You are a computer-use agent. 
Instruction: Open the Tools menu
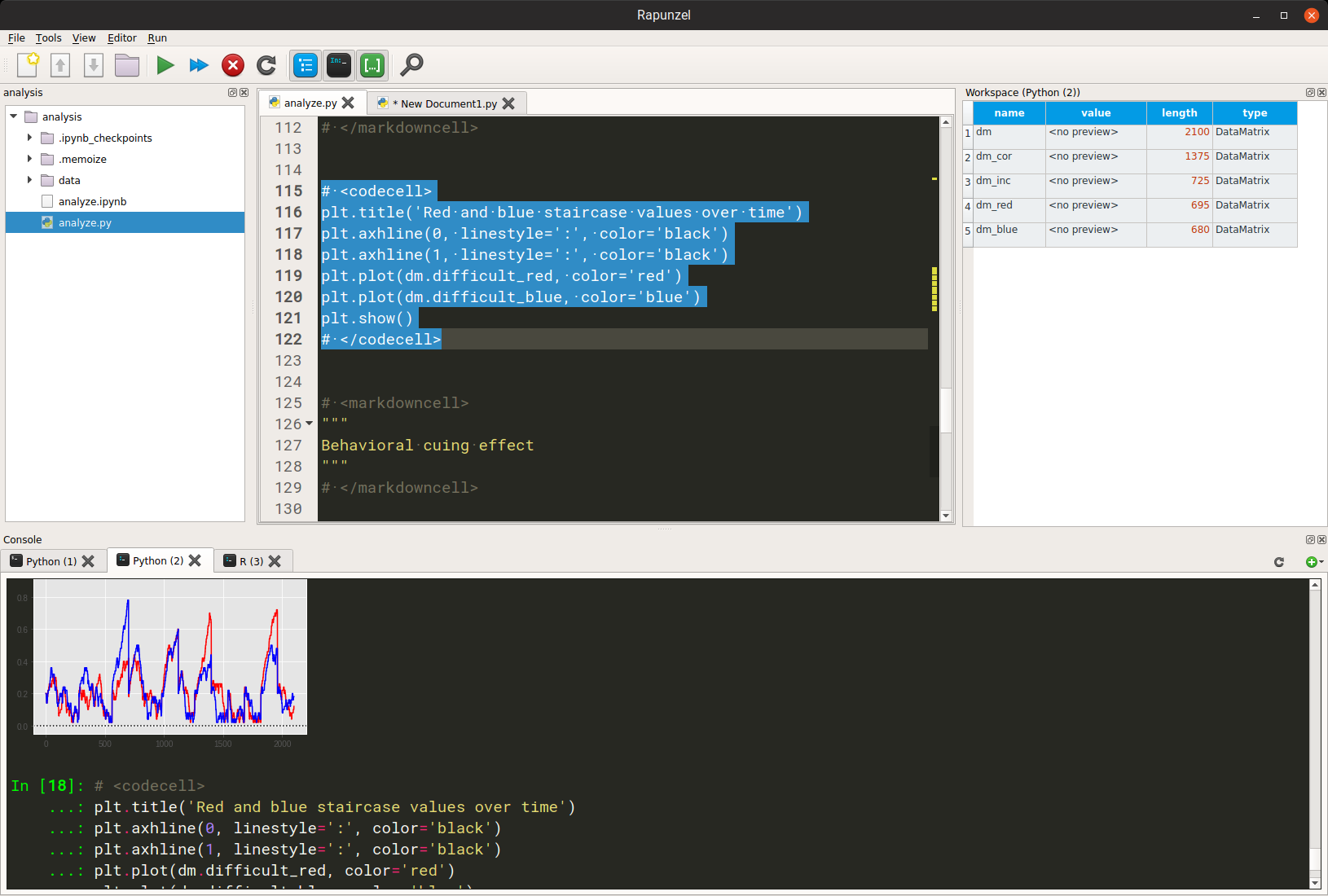[x=48, y=38]
